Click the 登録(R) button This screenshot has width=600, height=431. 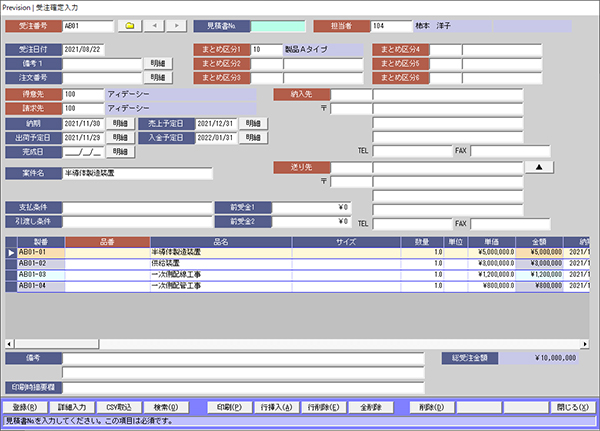coord(25,407)
